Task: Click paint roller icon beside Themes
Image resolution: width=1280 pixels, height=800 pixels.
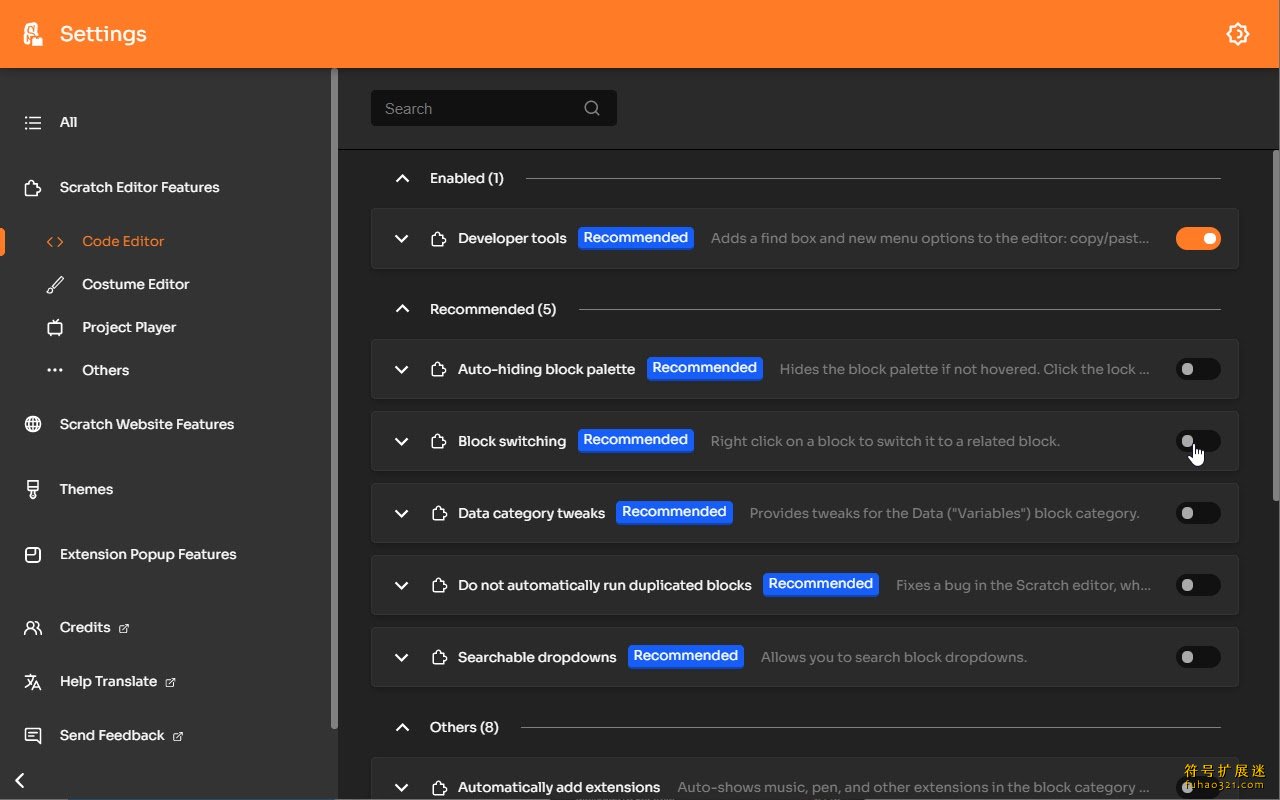Action: pos(33,490)
